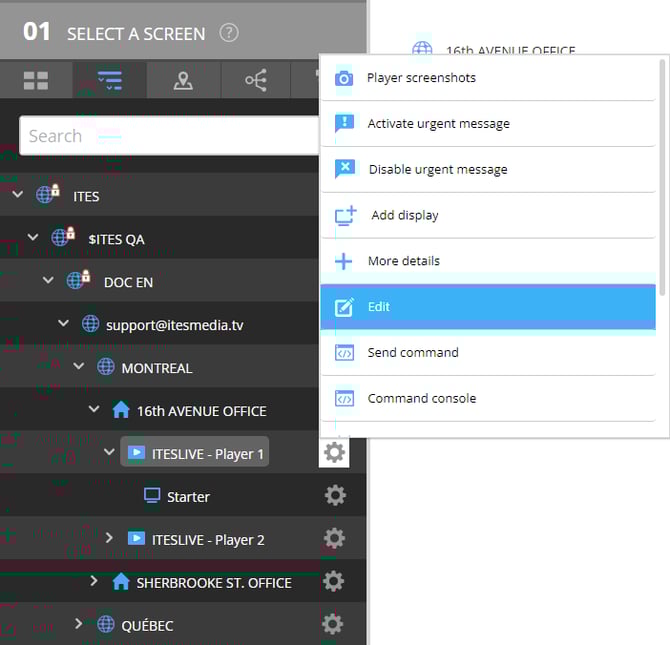Image resolution: width=670 pixels, height=645 pixels.
Task: Collapse the MONTREAL tree node
Action: click(80, 368)
